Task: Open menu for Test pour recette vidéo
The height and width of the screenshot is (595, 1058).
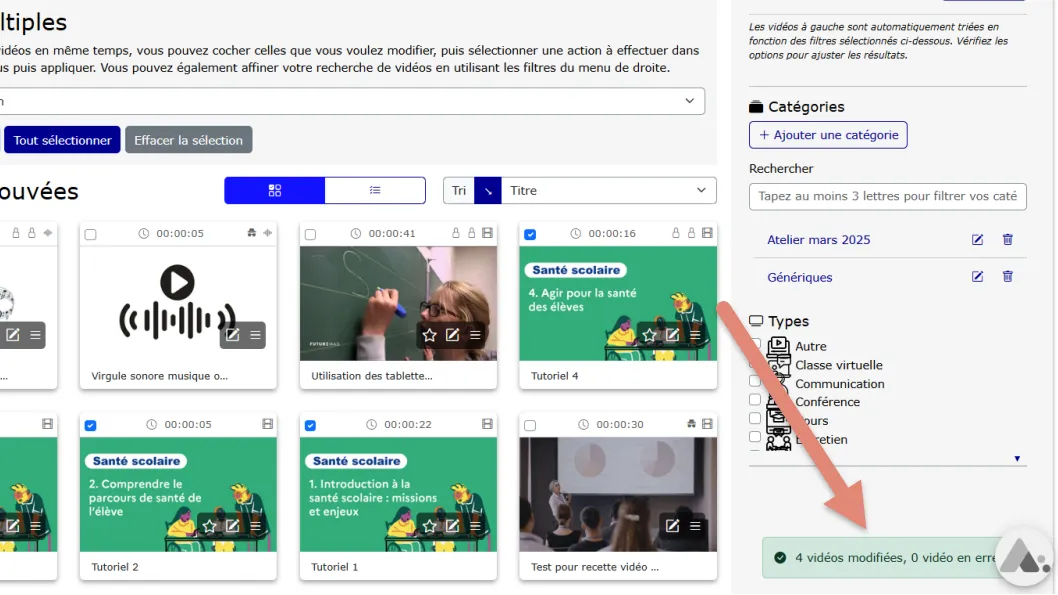Action: [695, 526]
